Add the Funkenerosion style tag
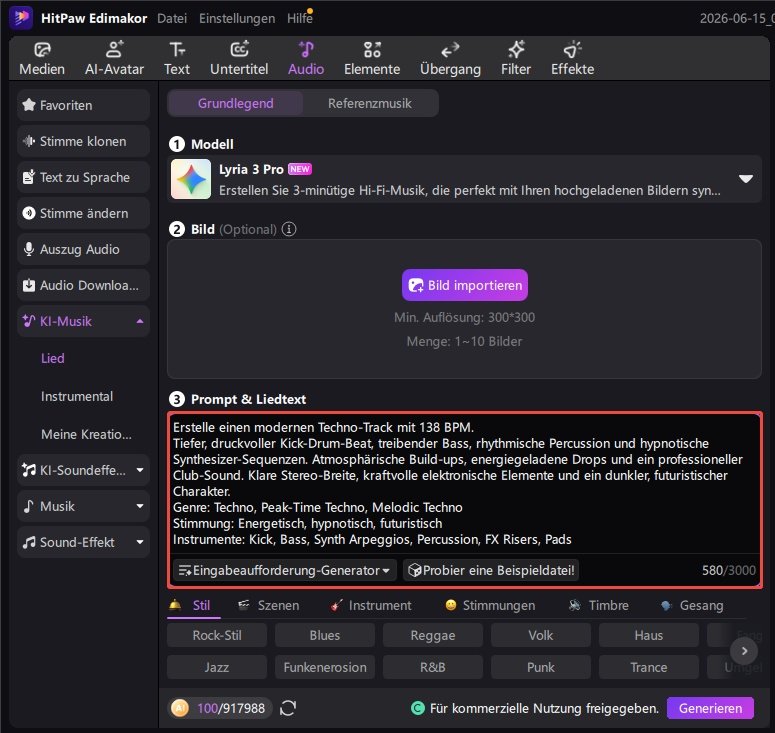775x733 pixels. click(325, 667)
